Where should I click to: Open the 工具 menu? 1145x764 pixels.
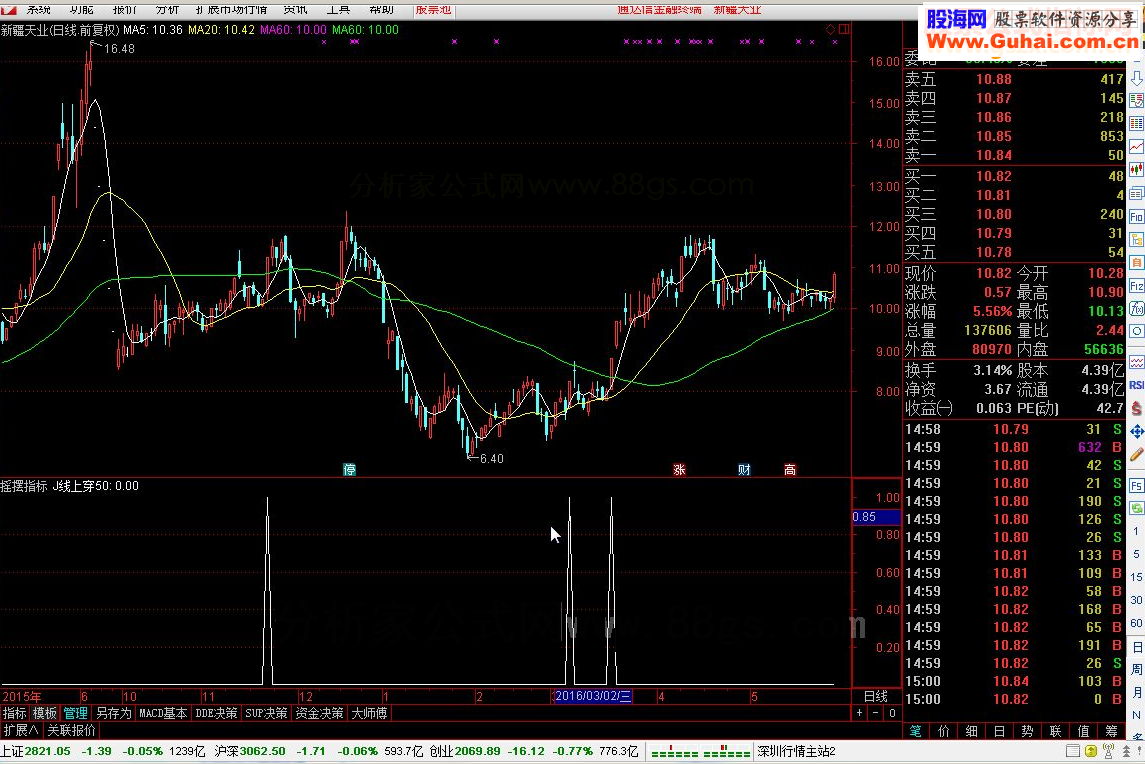click(338, 9)
